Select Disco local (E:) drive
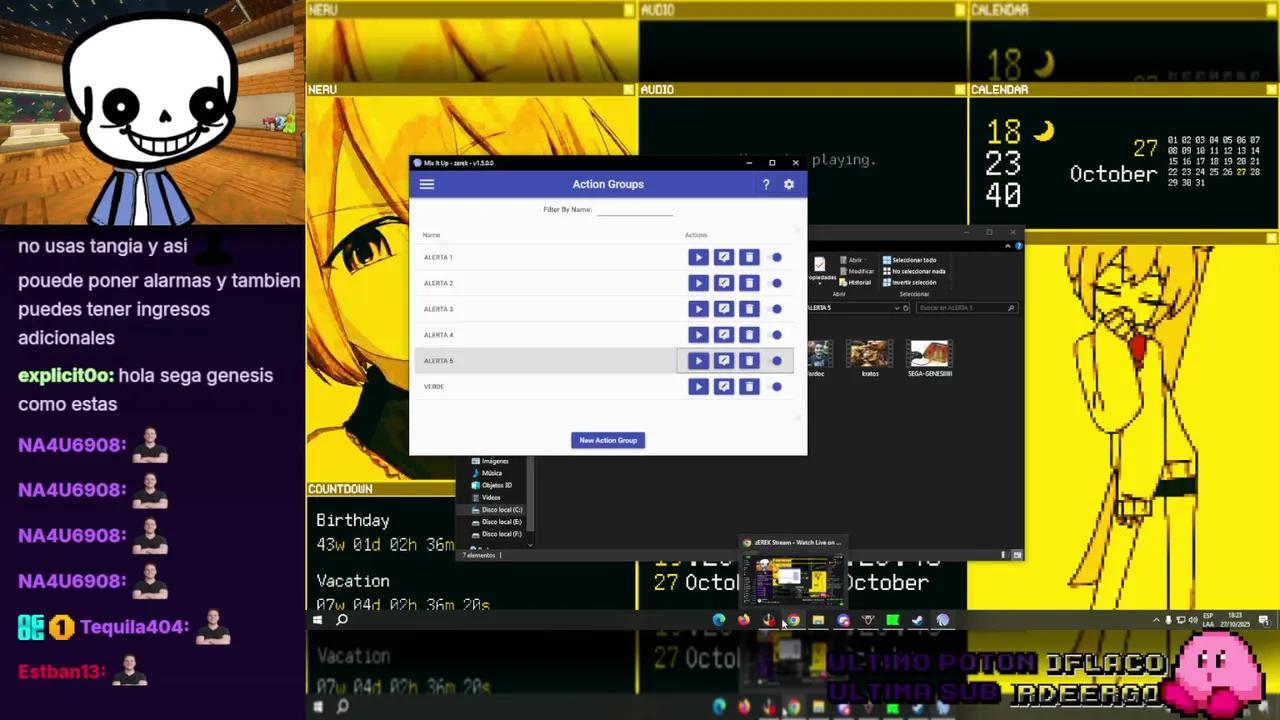 tap(496, 522)
